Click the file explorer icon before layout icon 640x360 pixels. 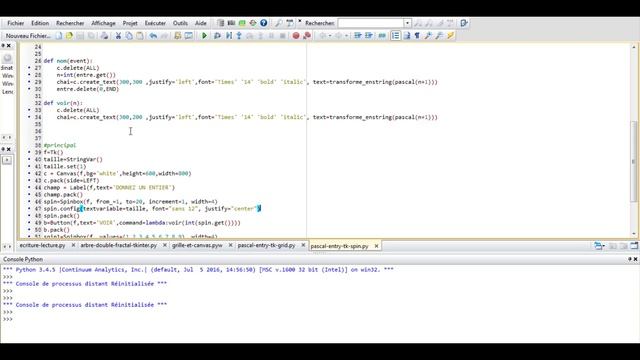(x=178, y=36)
